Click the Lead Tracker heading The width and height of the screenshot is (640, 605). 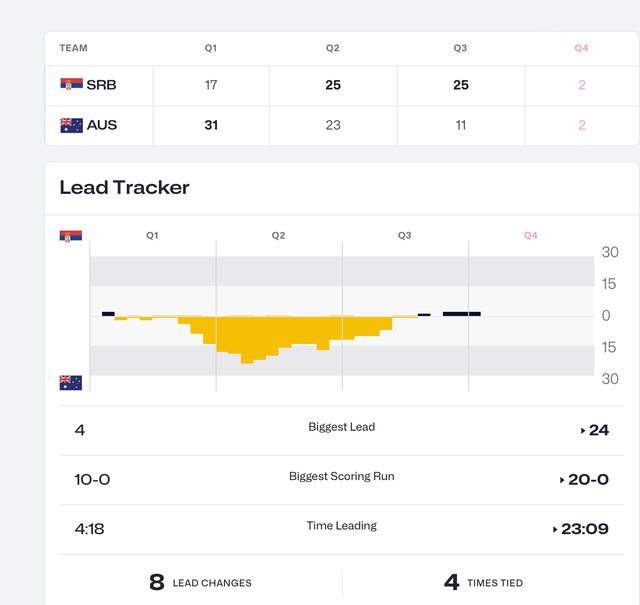[x=124, y=187]
